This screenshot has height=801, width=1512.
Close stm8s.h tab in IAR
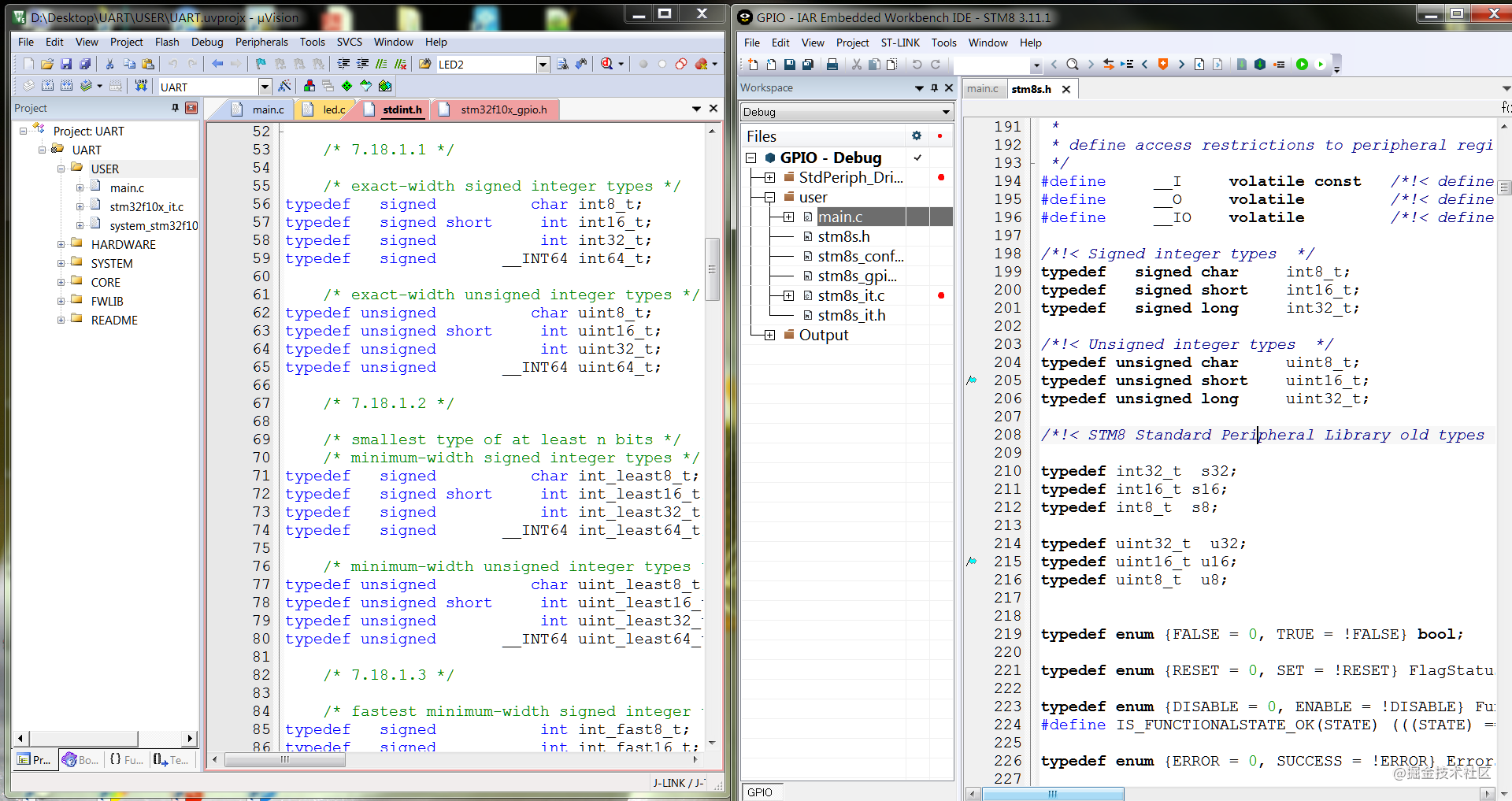click(1066, 89)
